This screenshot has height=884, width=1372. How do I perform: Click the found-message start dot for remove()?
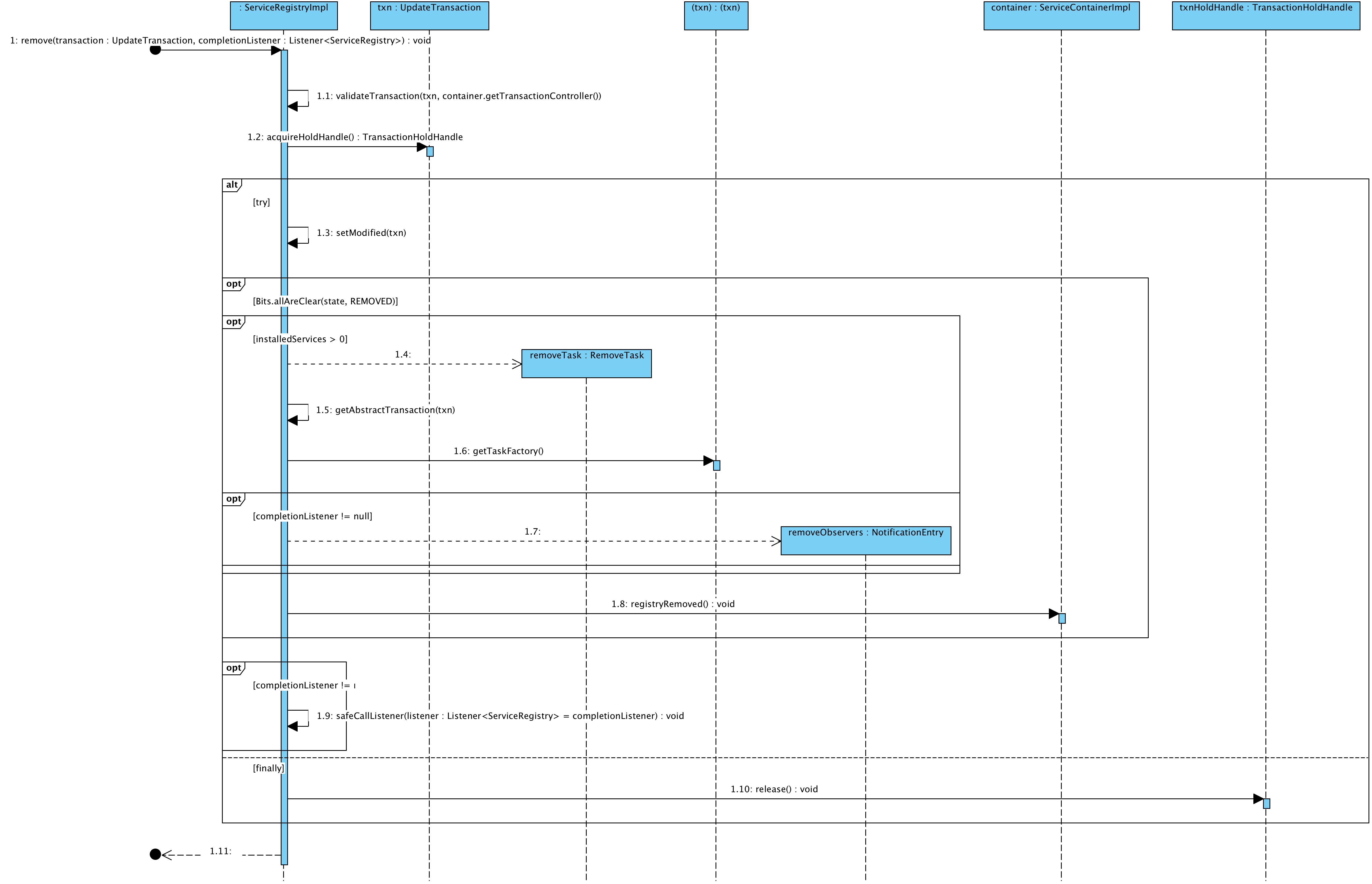pyautogui.click(x=155, y=50)
